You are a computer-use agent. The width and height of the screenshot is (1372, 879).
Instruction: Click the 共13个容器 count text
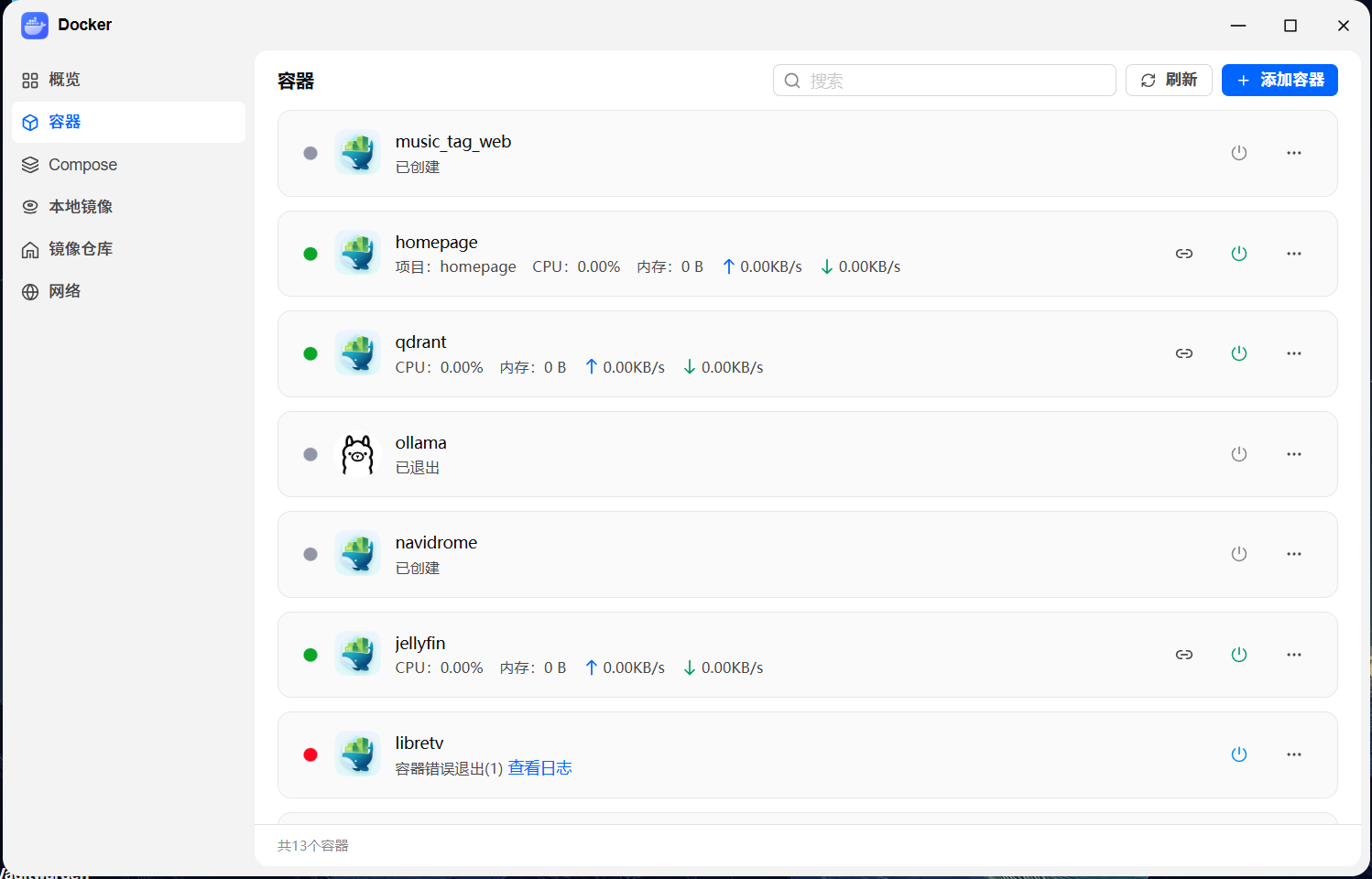click(313, 846)
